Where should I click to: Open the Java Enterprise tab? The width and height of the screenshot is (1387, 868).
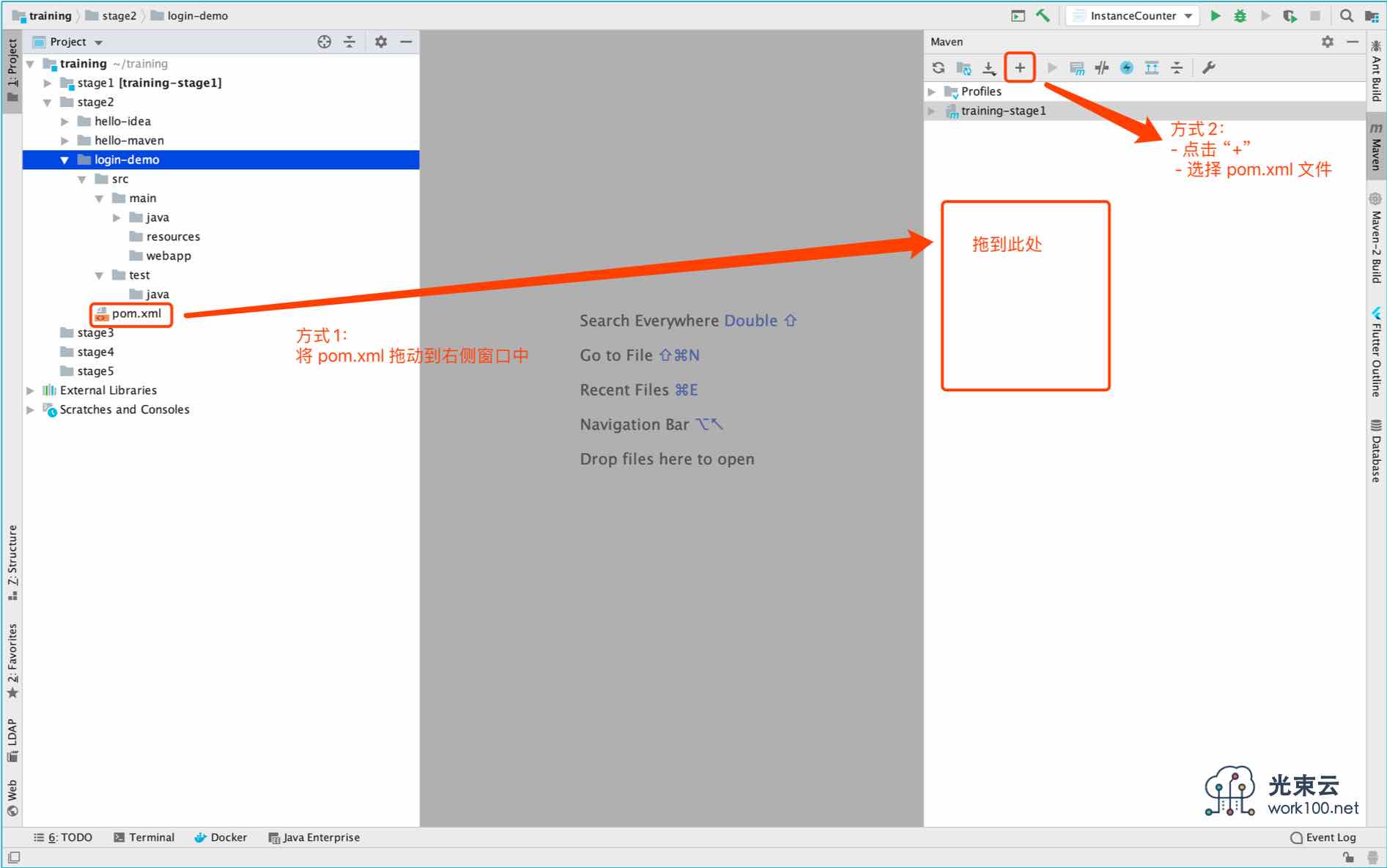(314, 837)
